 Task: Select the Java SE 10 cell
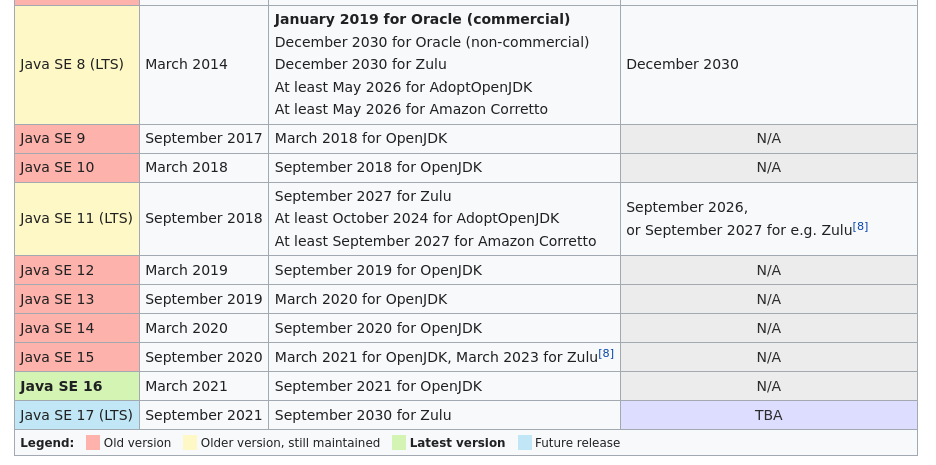[x=77, y=168]
